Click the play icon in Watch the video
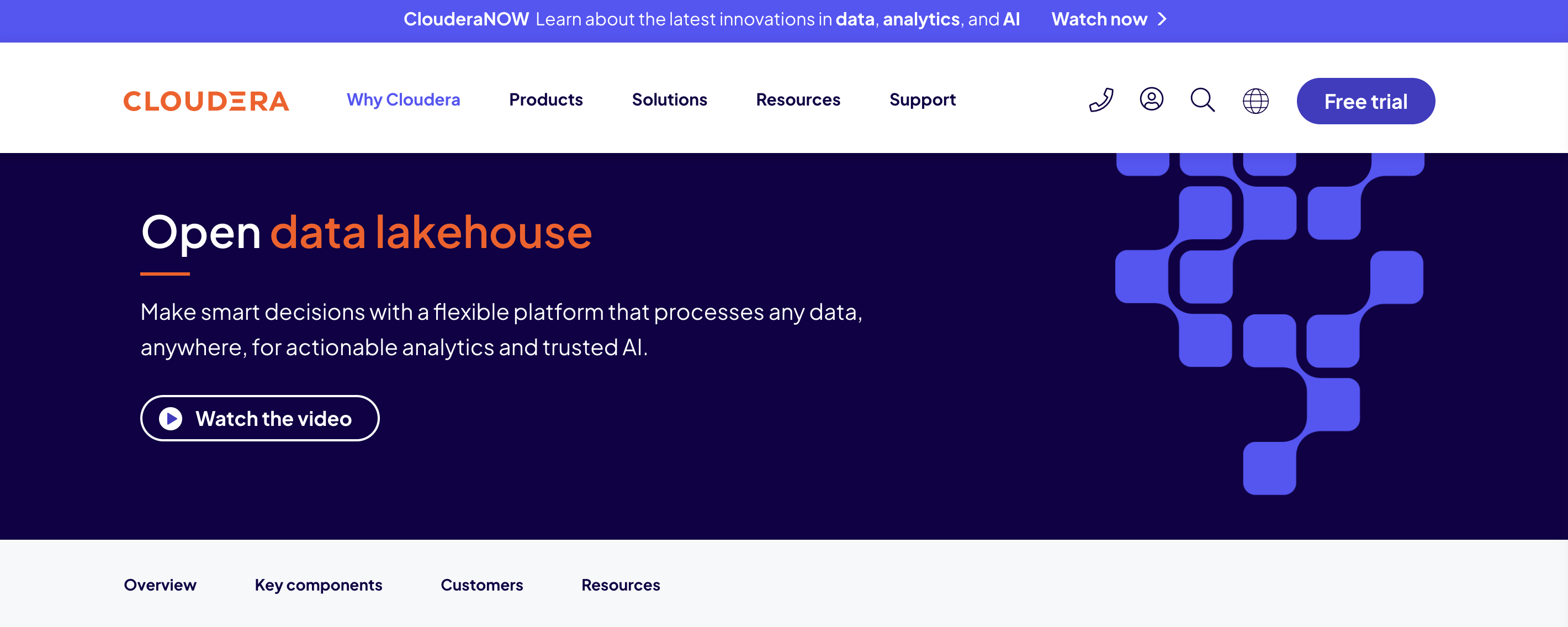The height and width of the screenshot is (627, 1568). [171, 419]
